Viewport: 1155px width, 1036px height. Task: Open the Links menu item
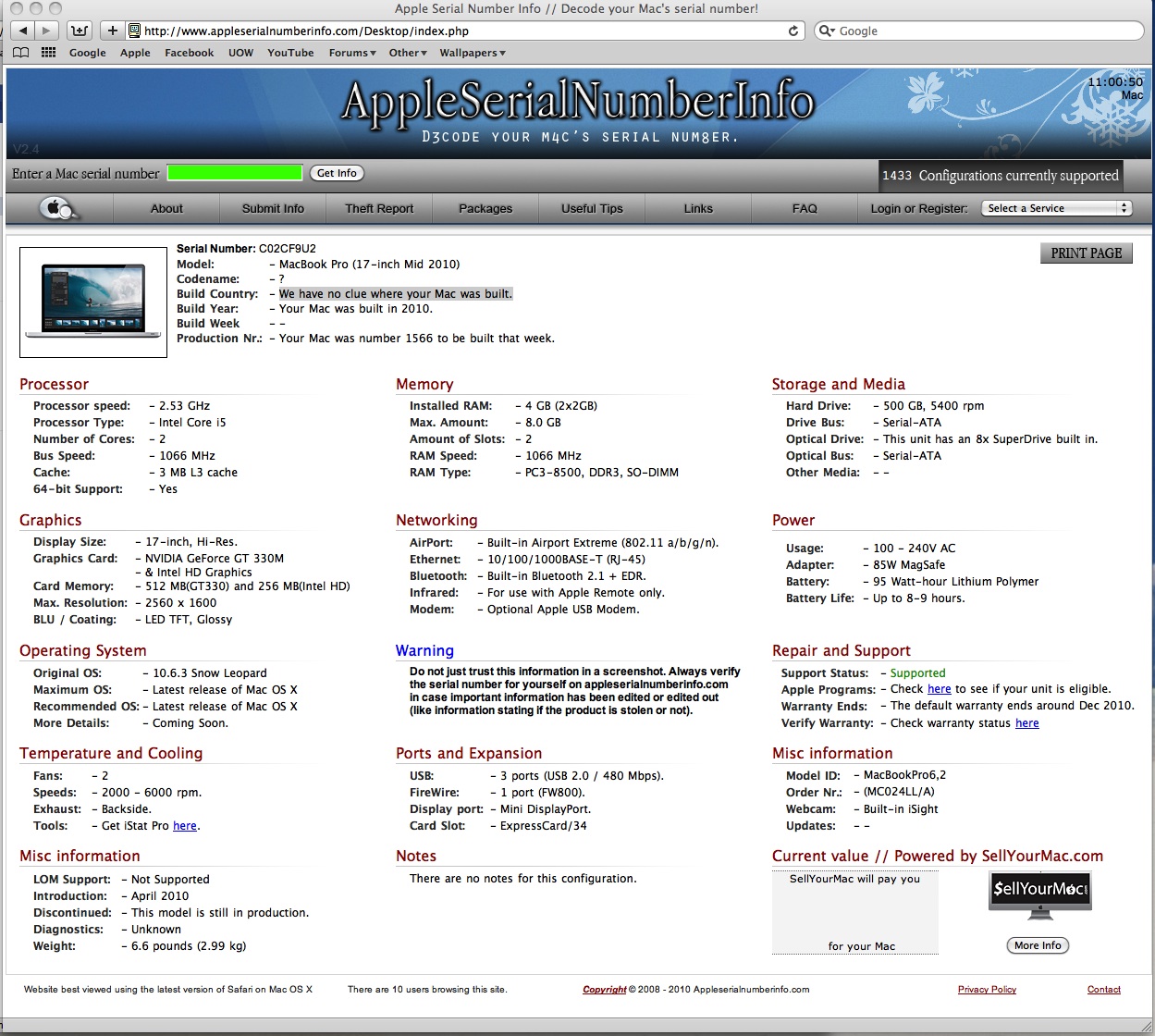coord(698,208)
